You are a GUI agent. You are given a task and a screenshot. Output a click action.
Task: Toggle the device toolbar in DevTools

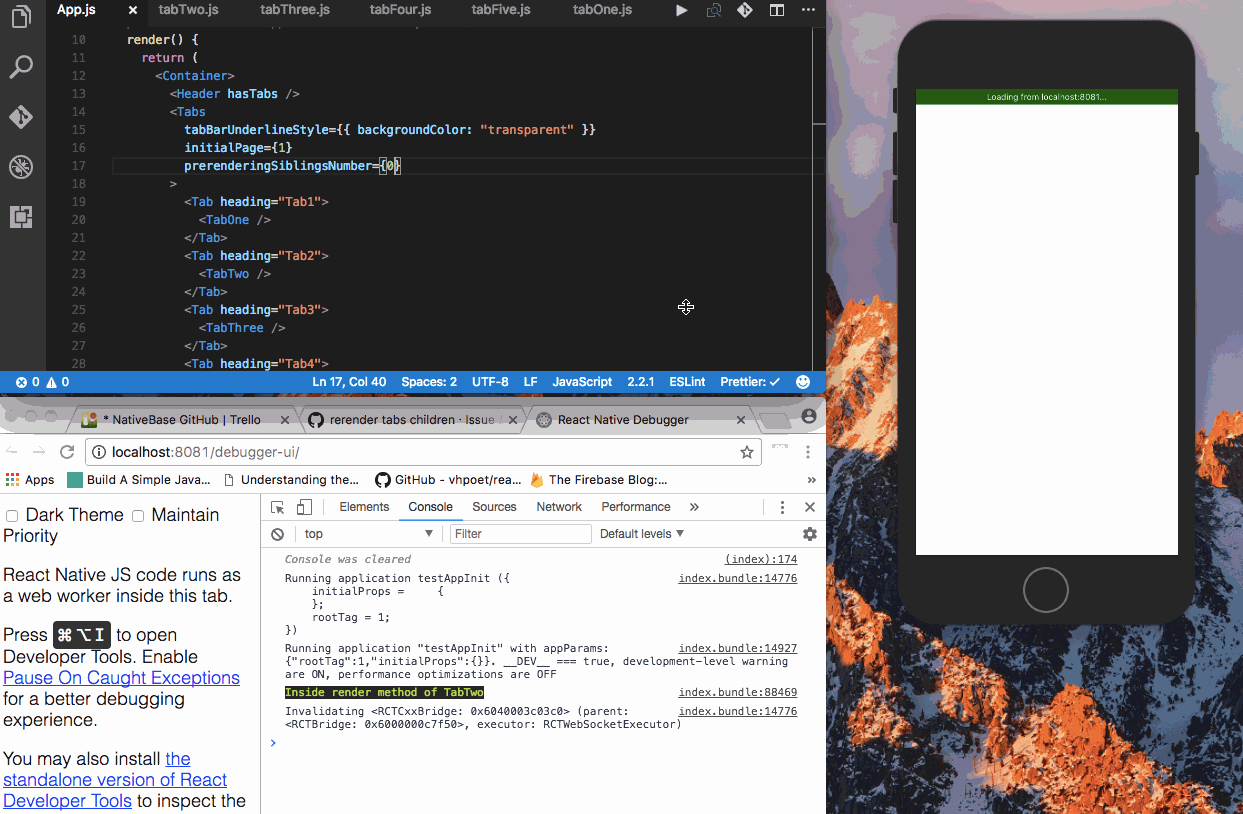pos(304,507)
